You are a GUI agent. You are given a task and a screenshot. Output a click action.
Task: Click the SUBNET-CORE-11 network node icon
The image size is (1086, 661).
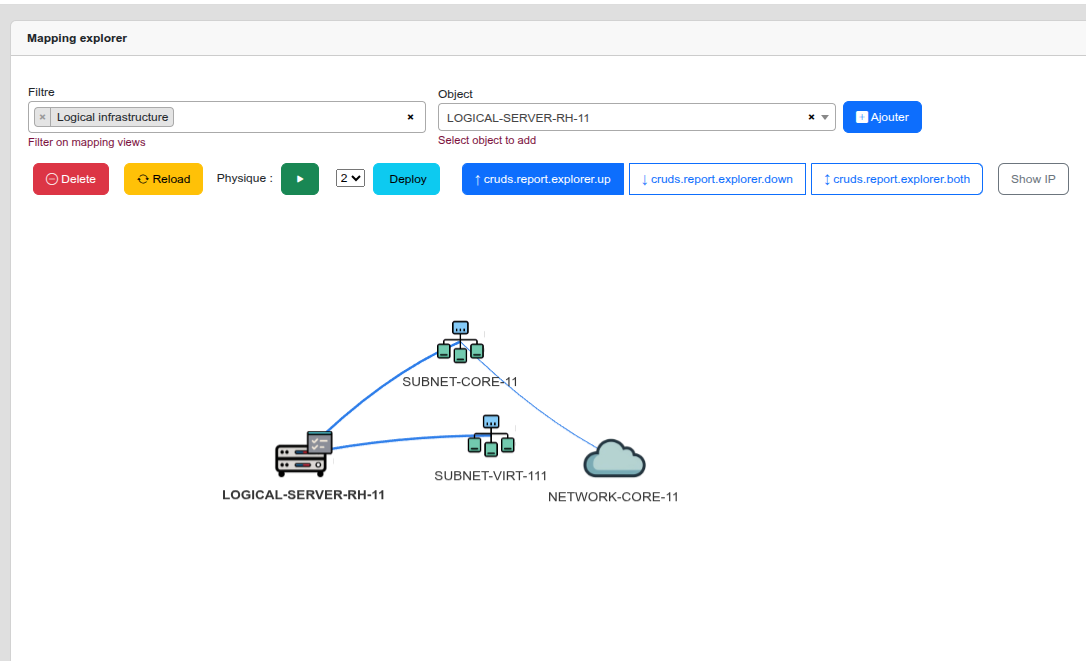click(460, 342)
